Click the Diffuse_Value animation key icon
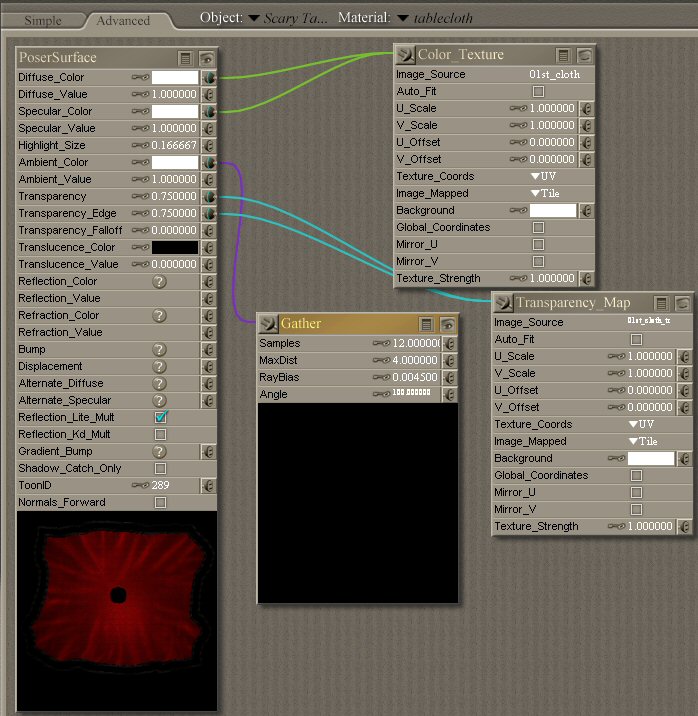This screenshot has width=698, height=716. coord(140,94)
